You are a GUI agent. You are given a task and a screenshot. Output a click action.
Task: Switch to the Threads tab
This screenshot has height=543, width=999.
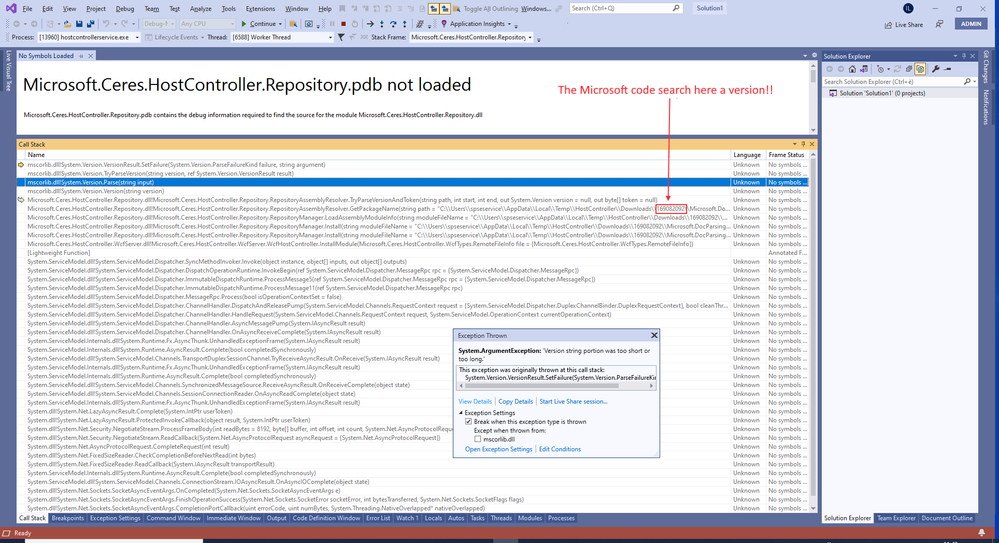click(501, 518)
